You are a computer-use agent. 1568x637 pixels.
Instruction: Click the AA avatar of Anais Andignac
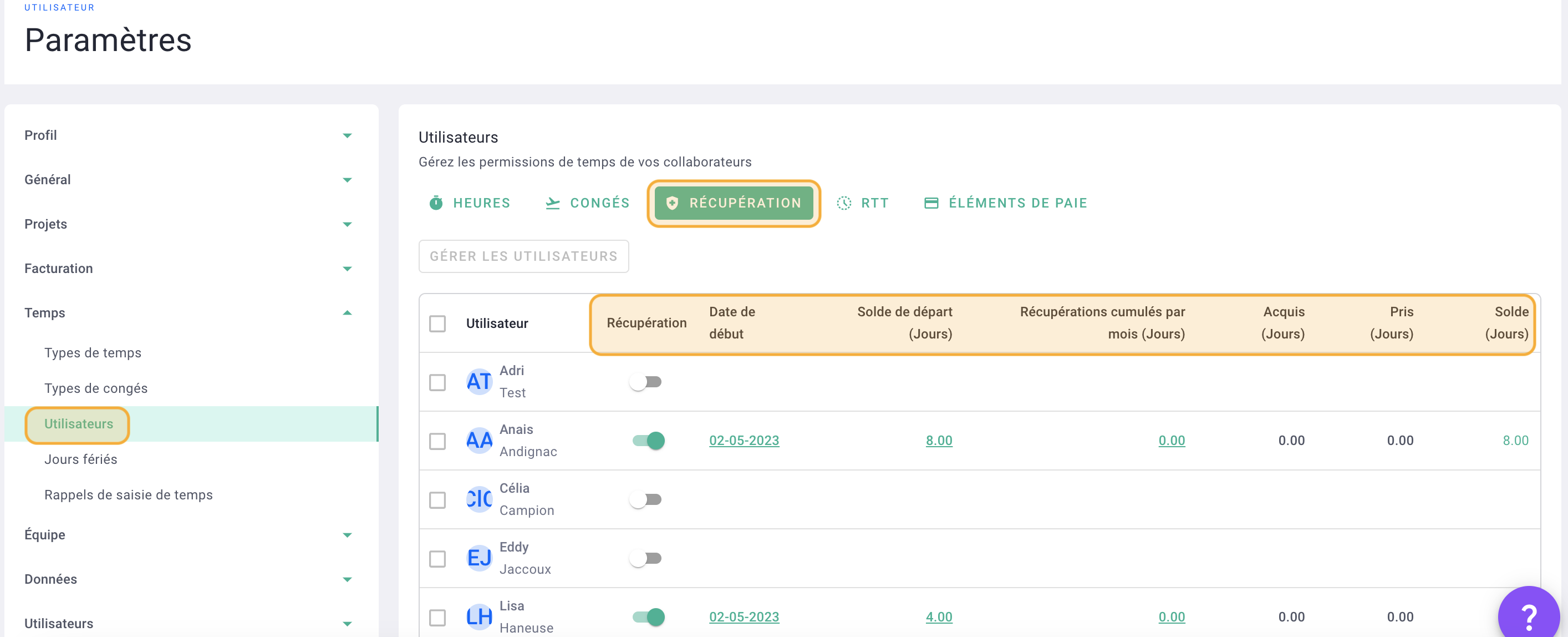click(x=479, y=441)
